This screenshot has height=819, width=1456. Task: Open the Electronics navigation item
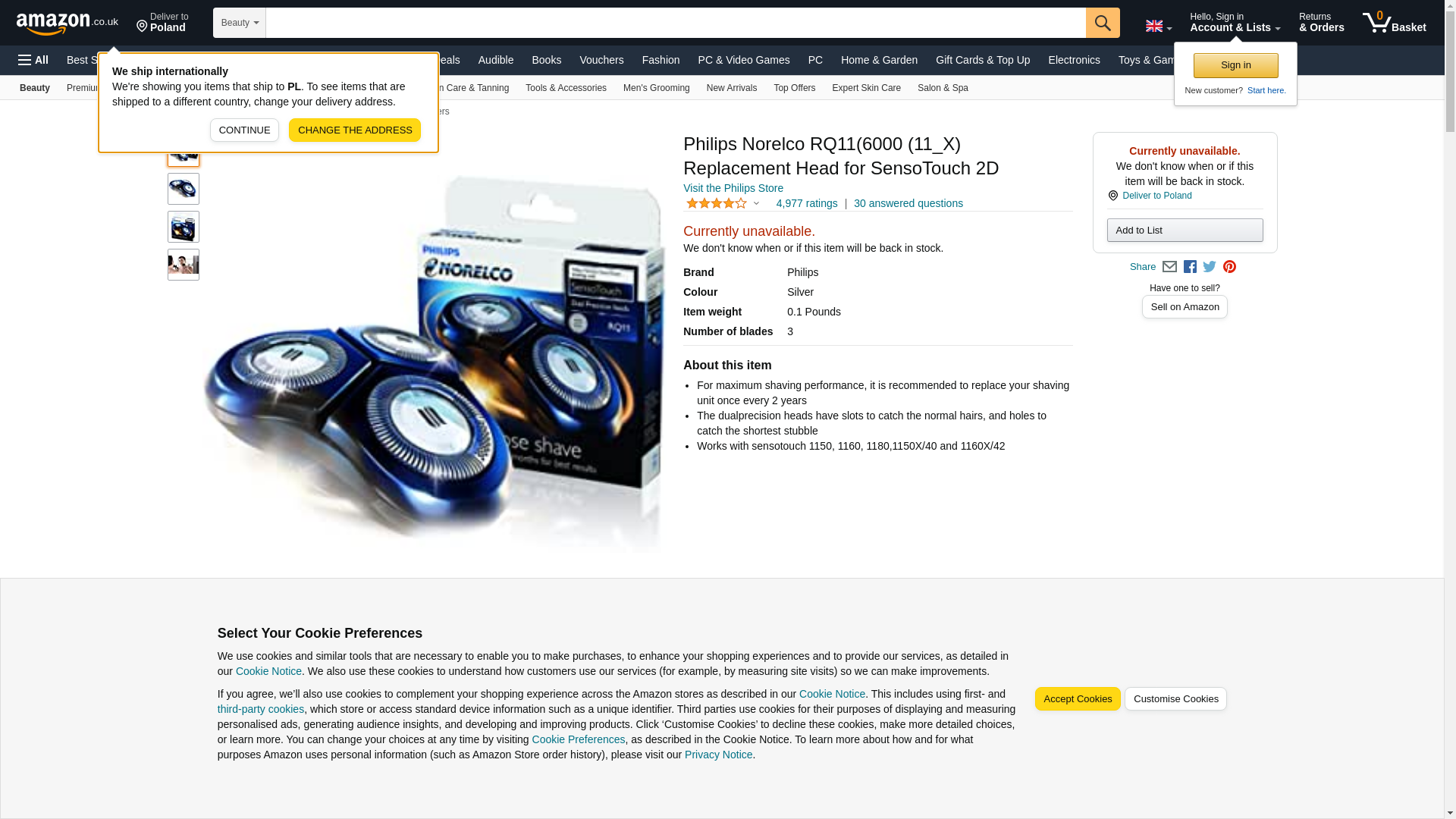coord(1074,60)
